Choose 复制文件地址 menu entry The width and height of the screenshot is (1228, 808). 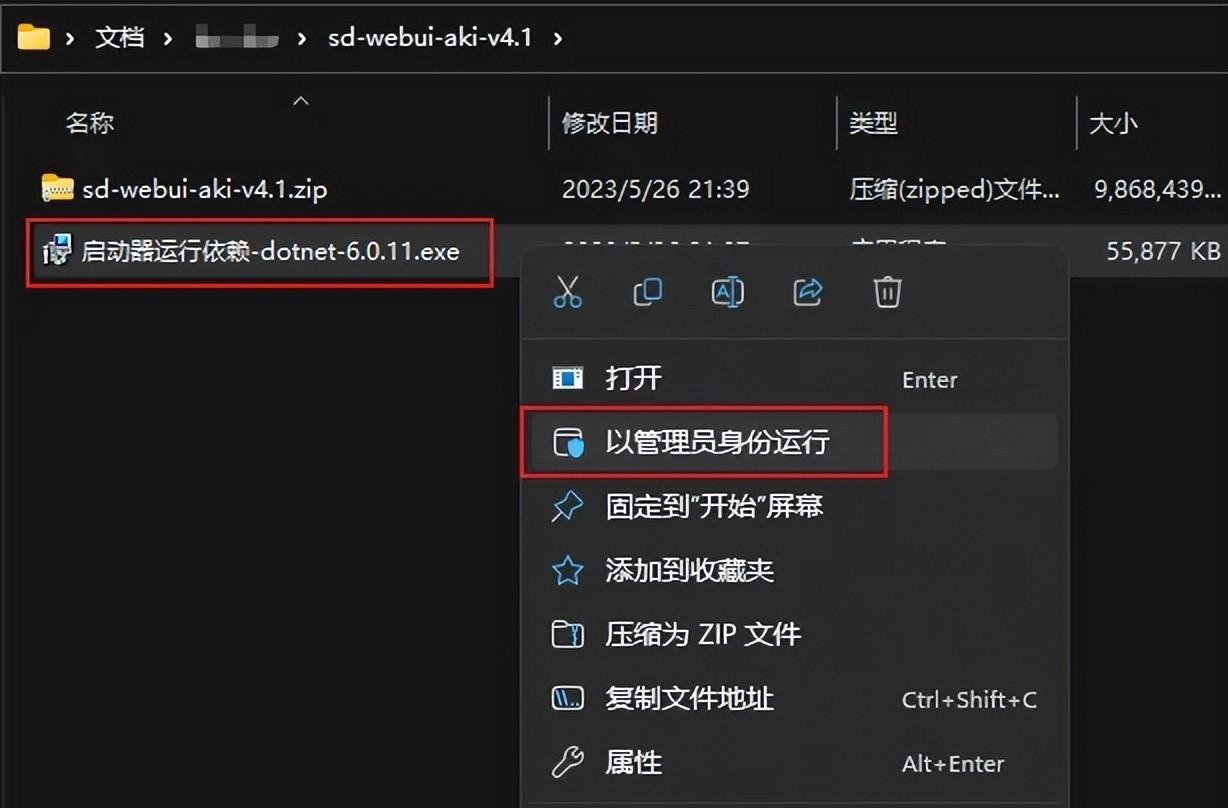[789, 698]
